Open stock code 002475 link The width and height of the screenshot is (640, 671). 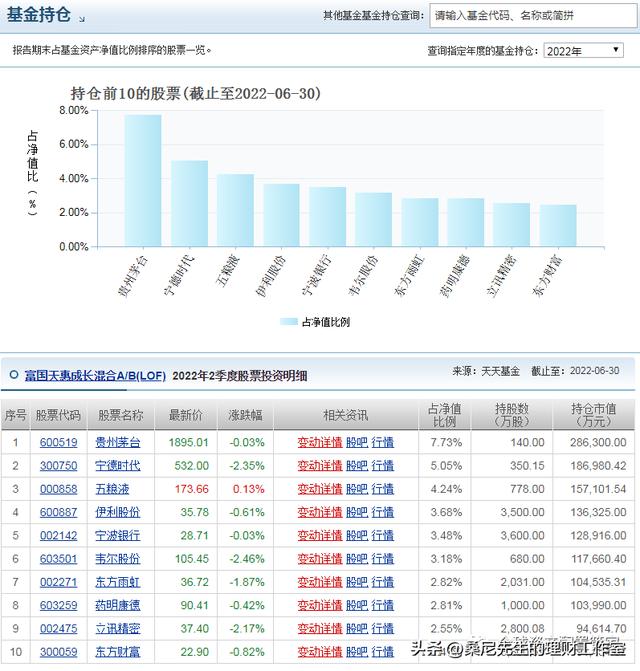(59, 629)
